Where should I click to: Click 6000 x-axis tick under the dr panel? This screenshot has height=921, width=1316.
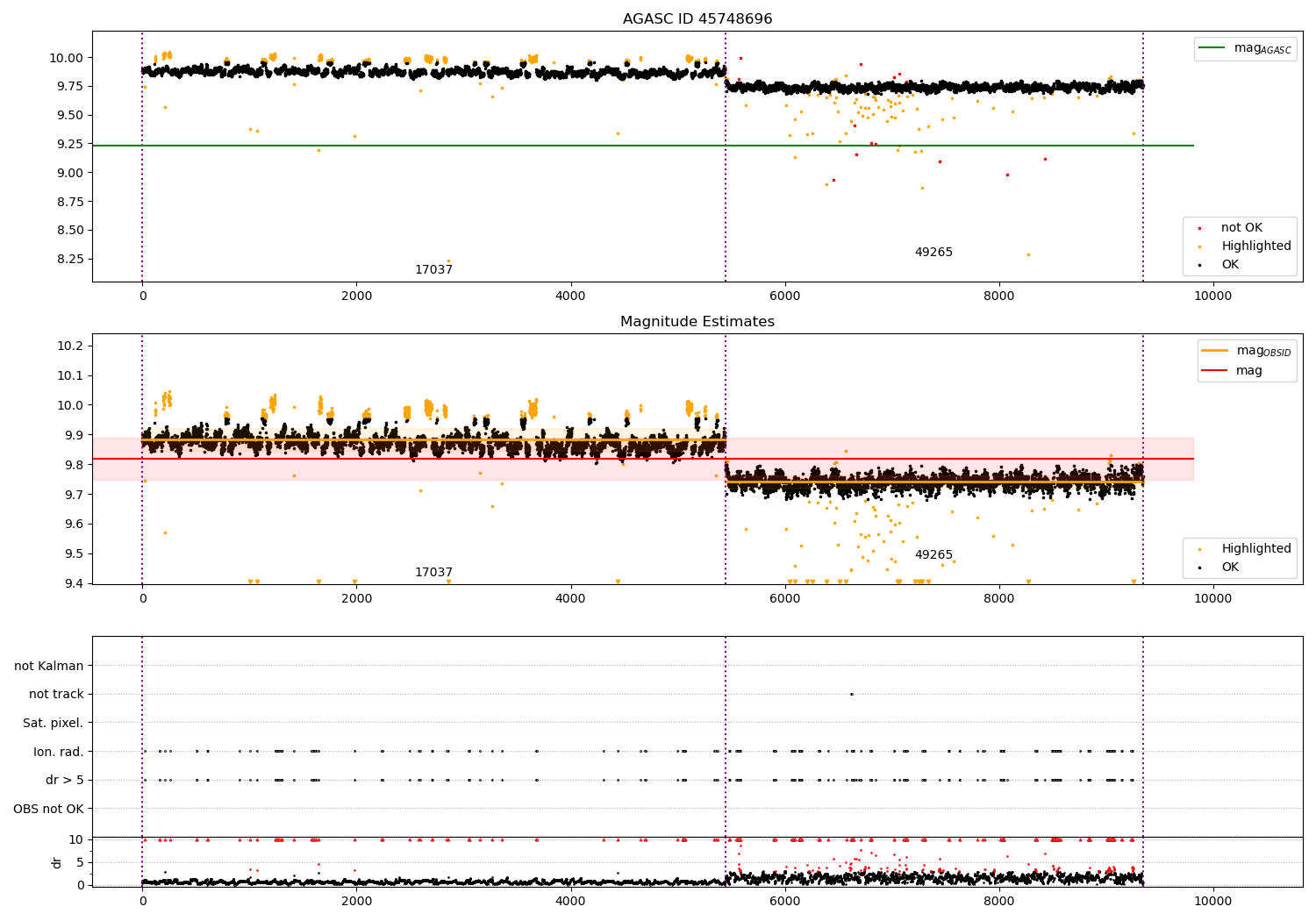click(785, 901)
